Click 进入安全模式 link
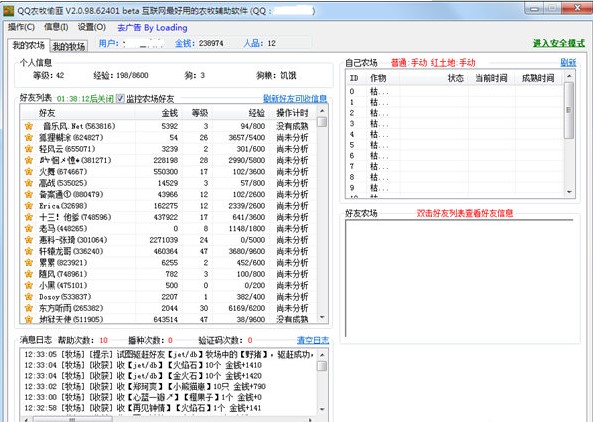Screen dimensions: 593x422 559,43
